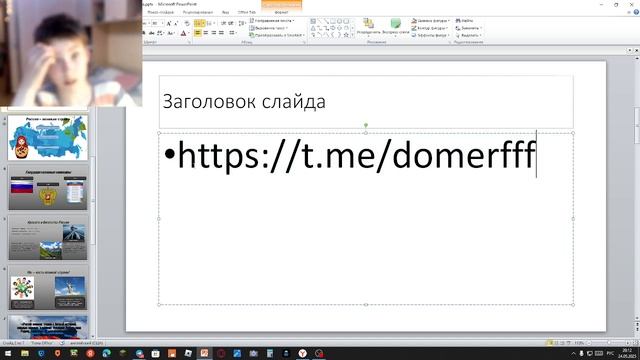Click the Select button in Editing group

[x=469, y=36]
